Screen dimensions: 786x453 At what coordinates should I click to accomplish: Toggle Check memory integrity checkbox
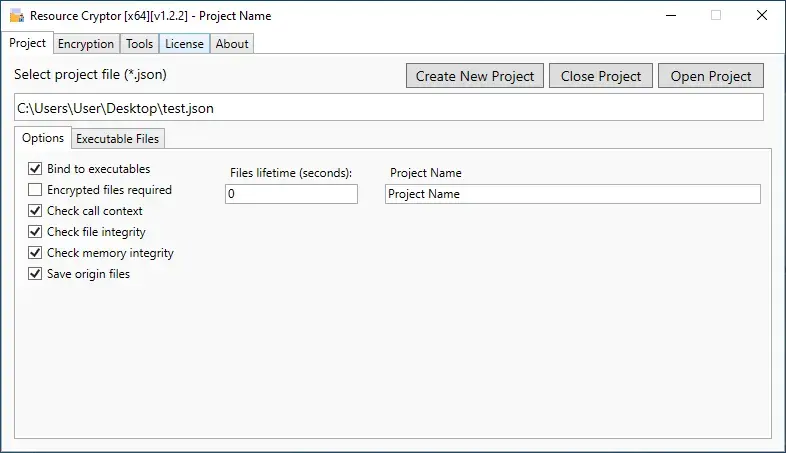tap(35, 253)
